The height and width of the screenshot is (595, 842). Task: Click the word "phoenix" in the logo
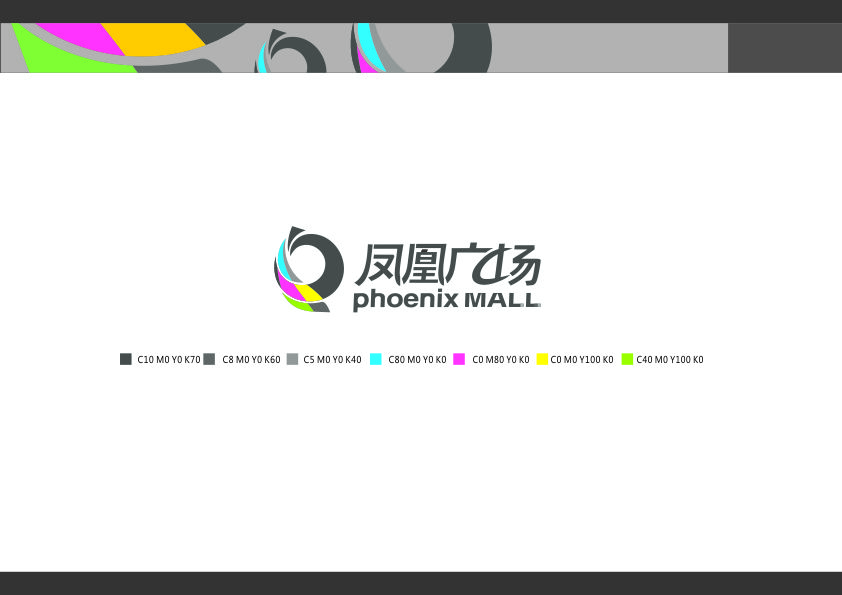point(405,300)
